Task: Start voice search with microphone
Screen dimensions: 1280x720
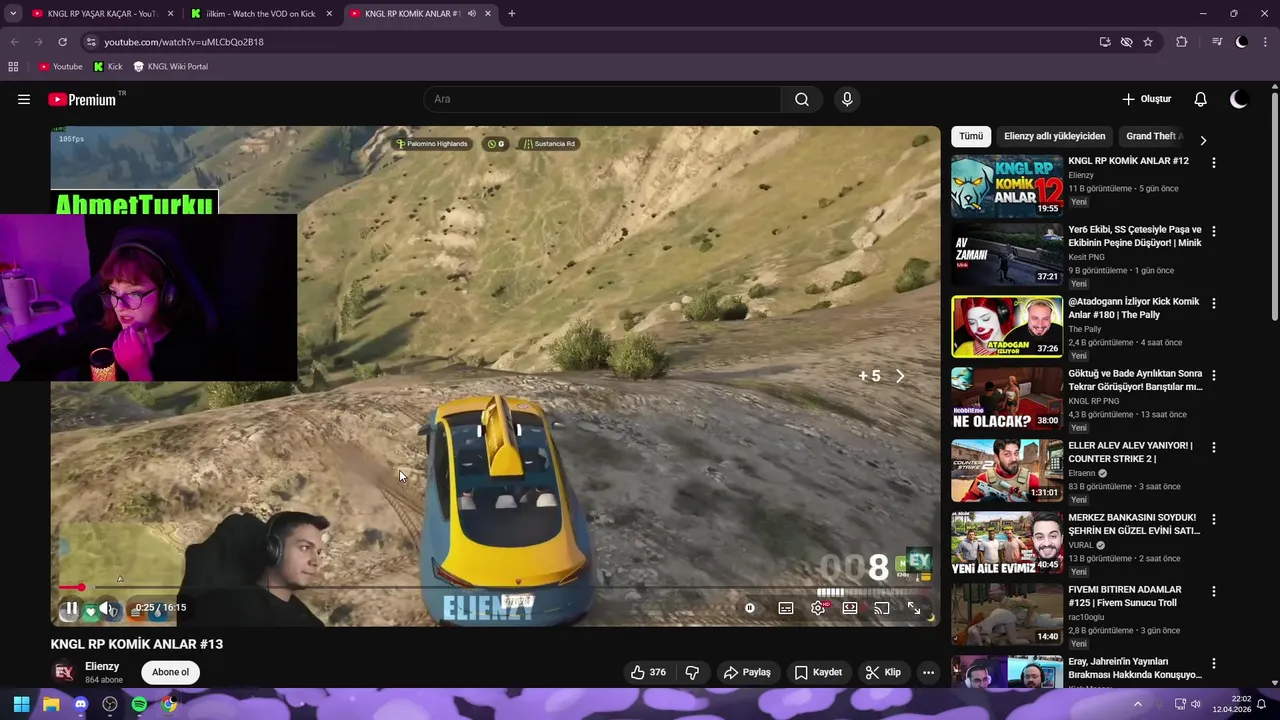Action: (x=847, y=99)
